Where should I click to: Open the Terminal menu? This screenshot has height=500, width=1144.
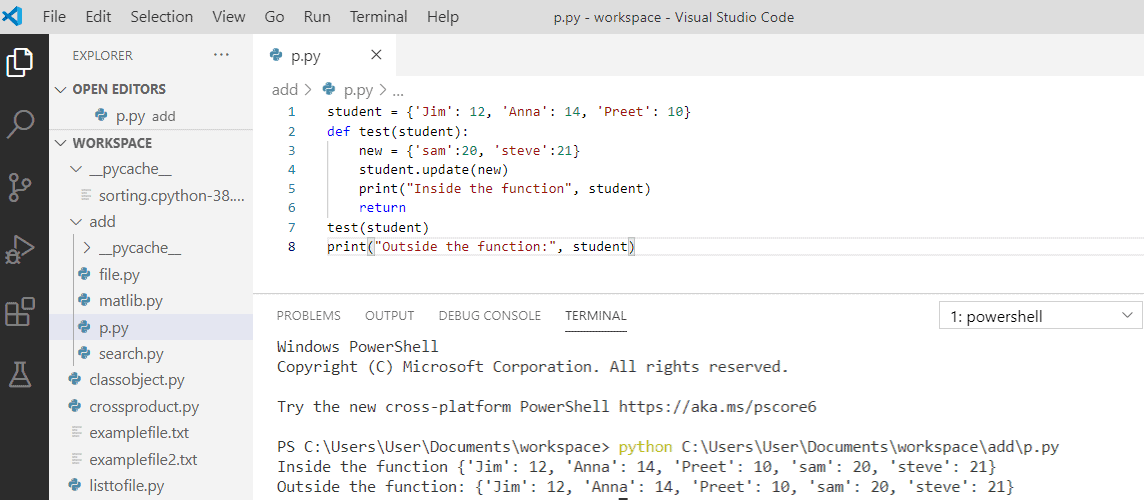click(x=377, y=16)
